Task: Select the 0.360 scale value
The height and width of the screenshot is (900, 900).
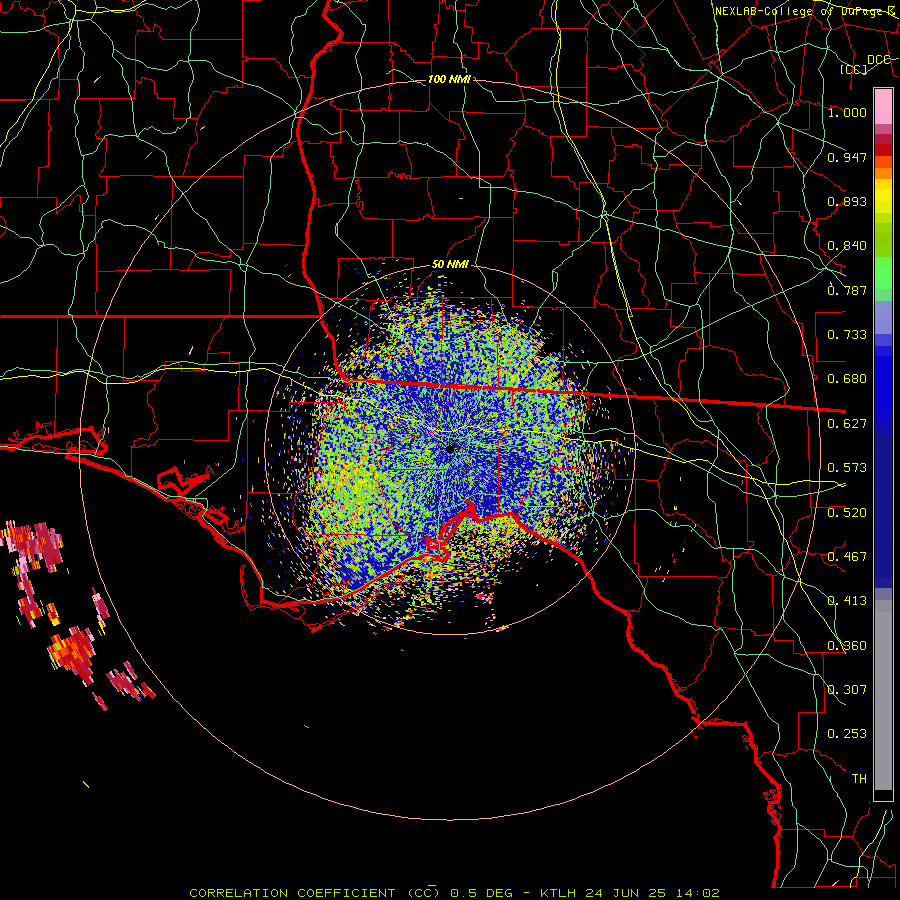Action: click(x=847, y=646)
